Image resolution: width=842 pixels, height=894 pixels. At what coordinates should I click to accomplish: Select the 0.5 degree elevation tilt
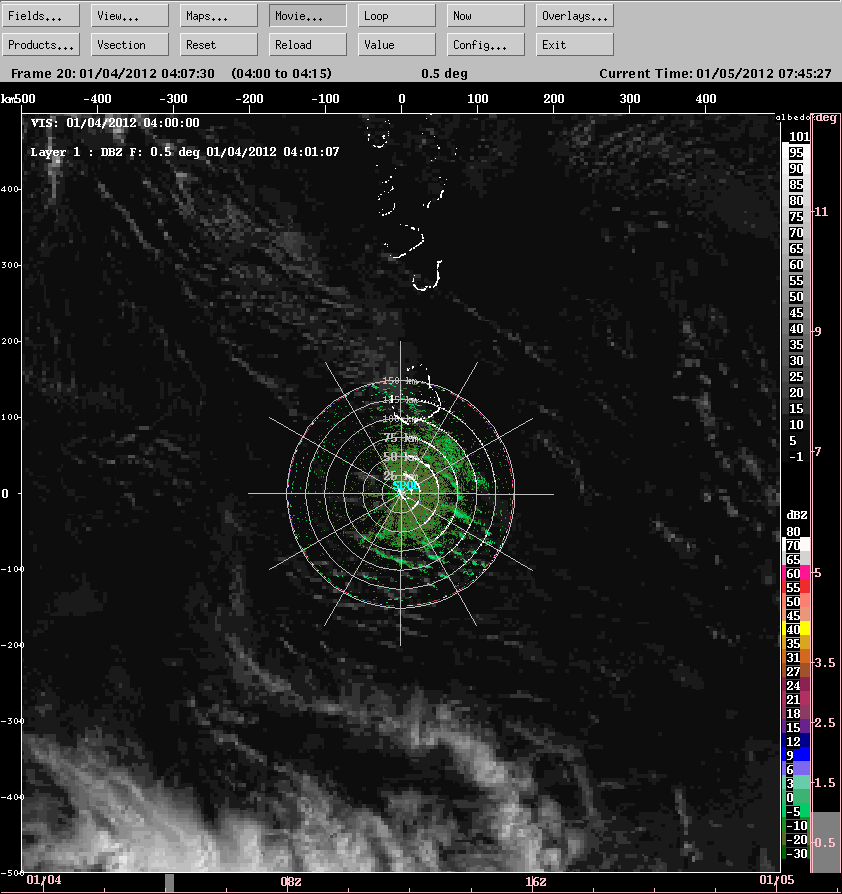[826, 843]
